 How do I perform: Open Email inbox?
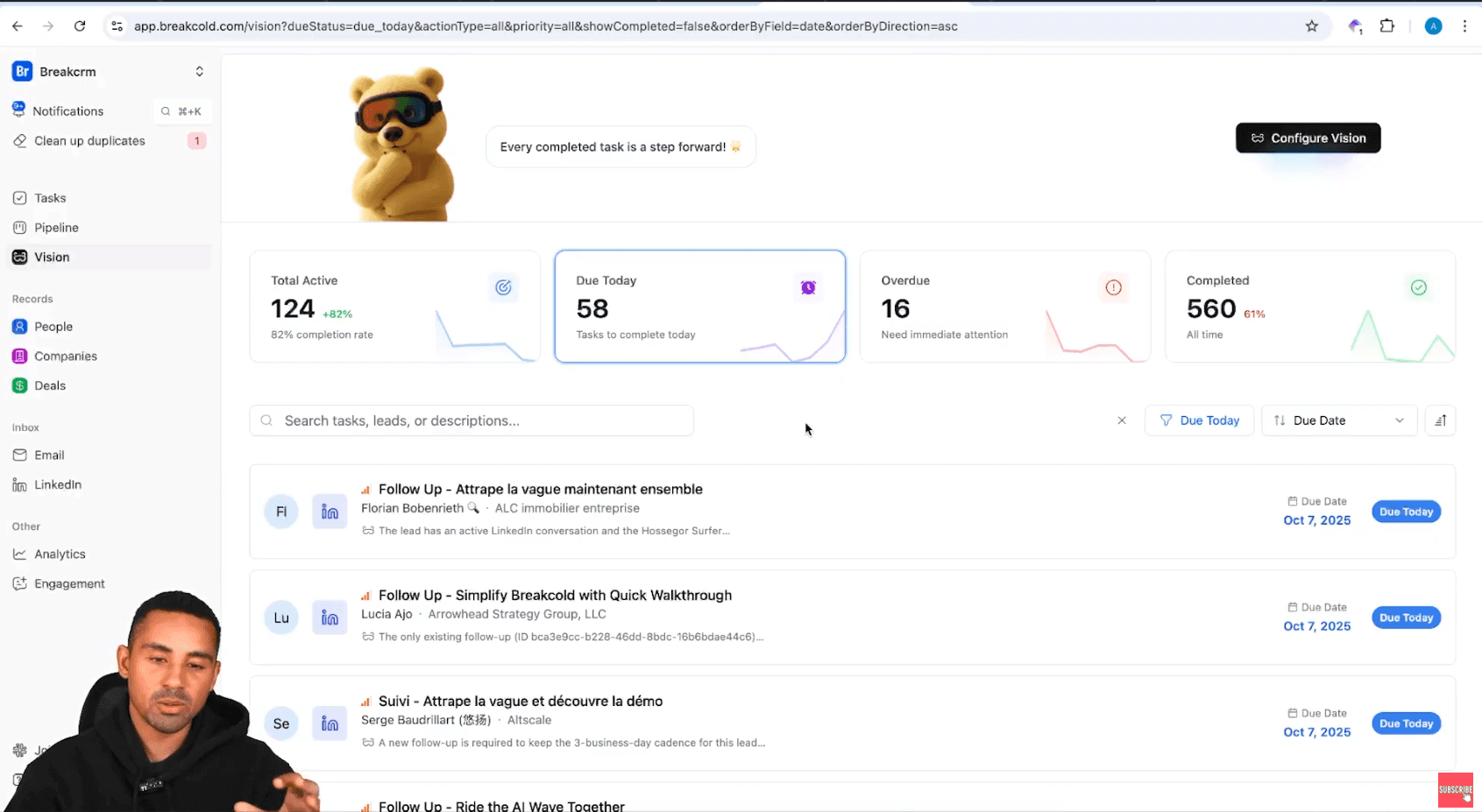click(x=49, y=455)
